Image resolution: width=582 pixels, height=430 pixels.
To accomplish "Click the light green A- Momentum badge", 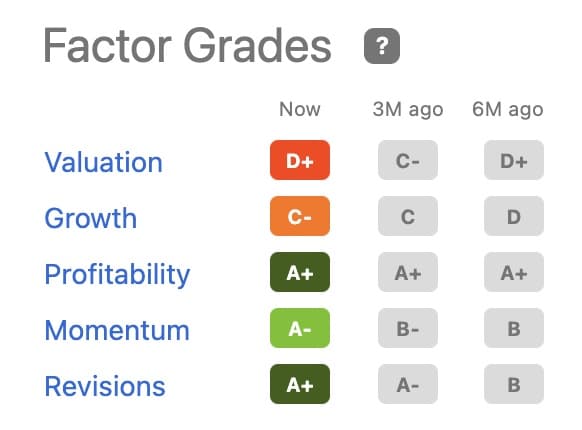I will pyautogui.click(x=300, y=328).
